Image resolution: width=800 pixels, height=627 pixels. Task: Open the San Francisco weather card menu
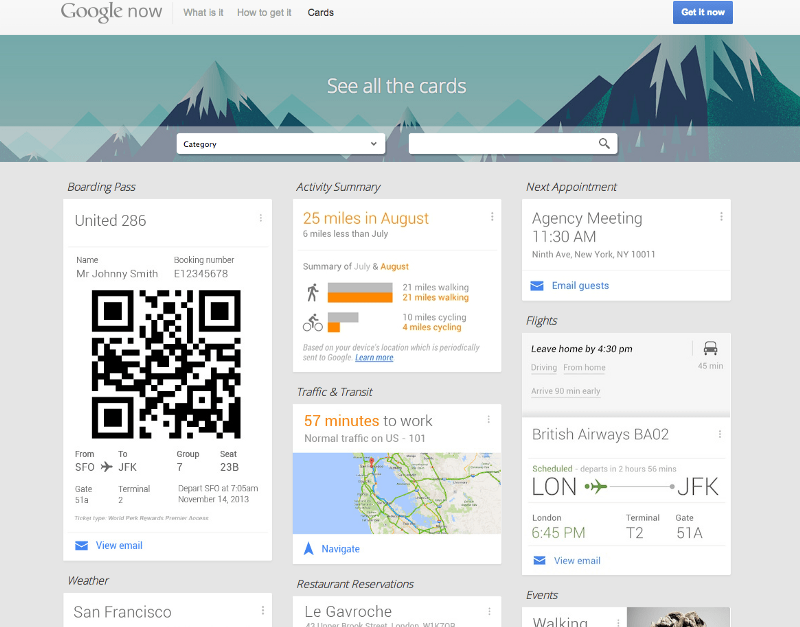(262, 610)
